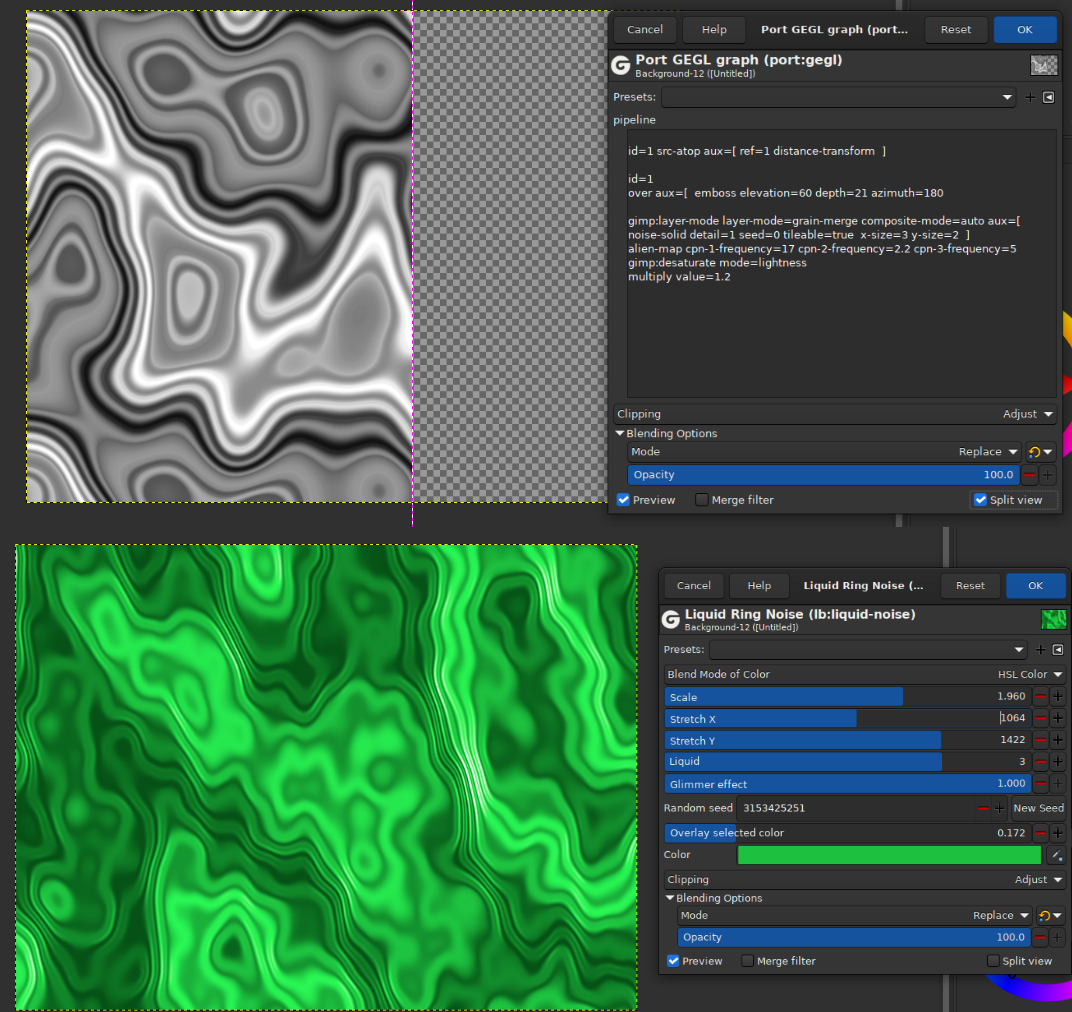This screenshot has height=1012, width=1072.
Task: Click the Stretch Y slider
Action: [847, 741]
